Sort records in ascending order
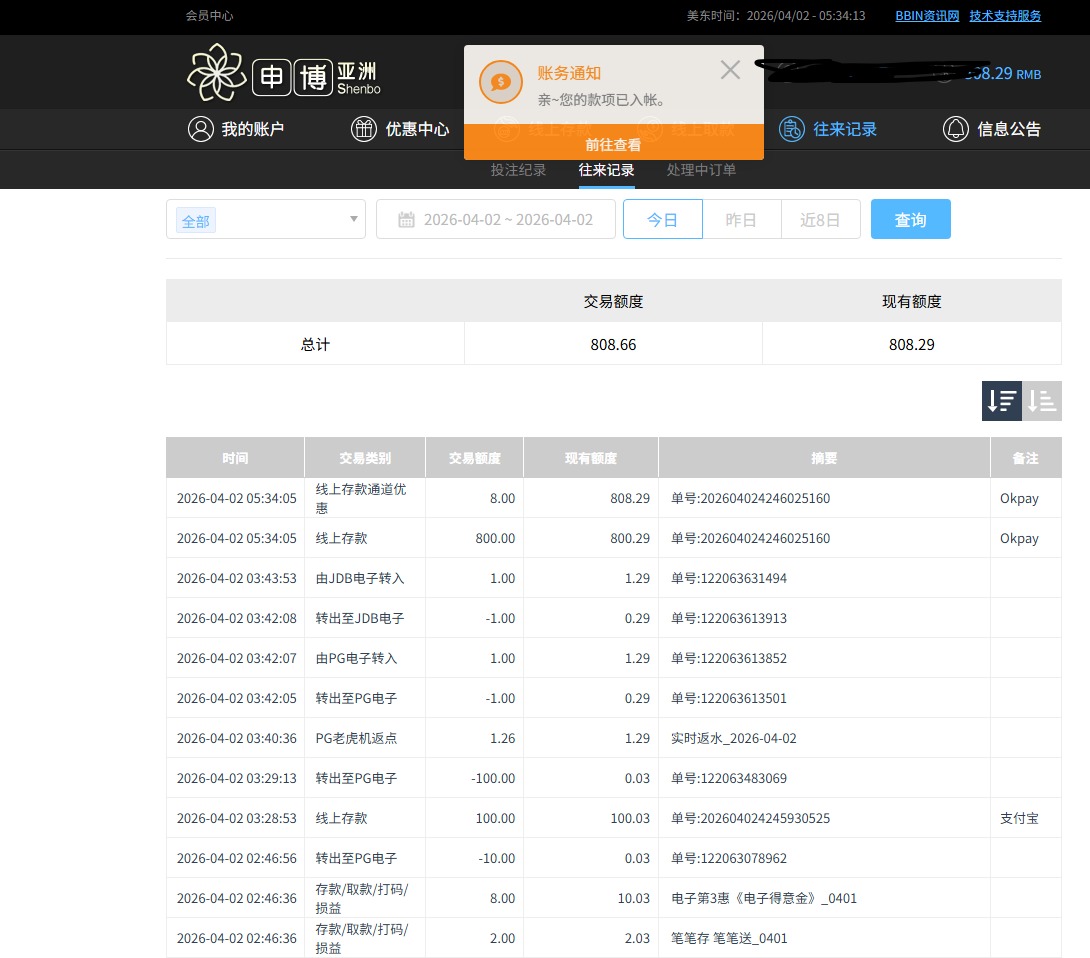The height and width of the screenshot is (958, 1090). [x=1042, y=401]
